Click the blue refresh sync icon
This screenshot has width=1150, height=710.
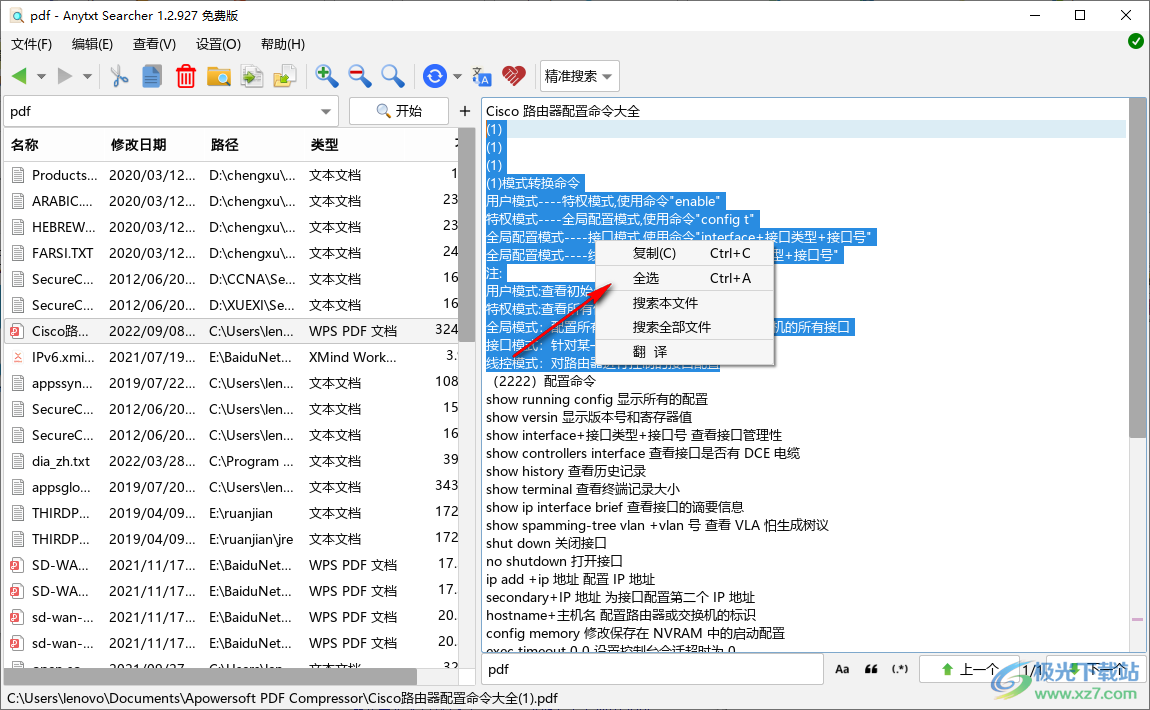434,76
